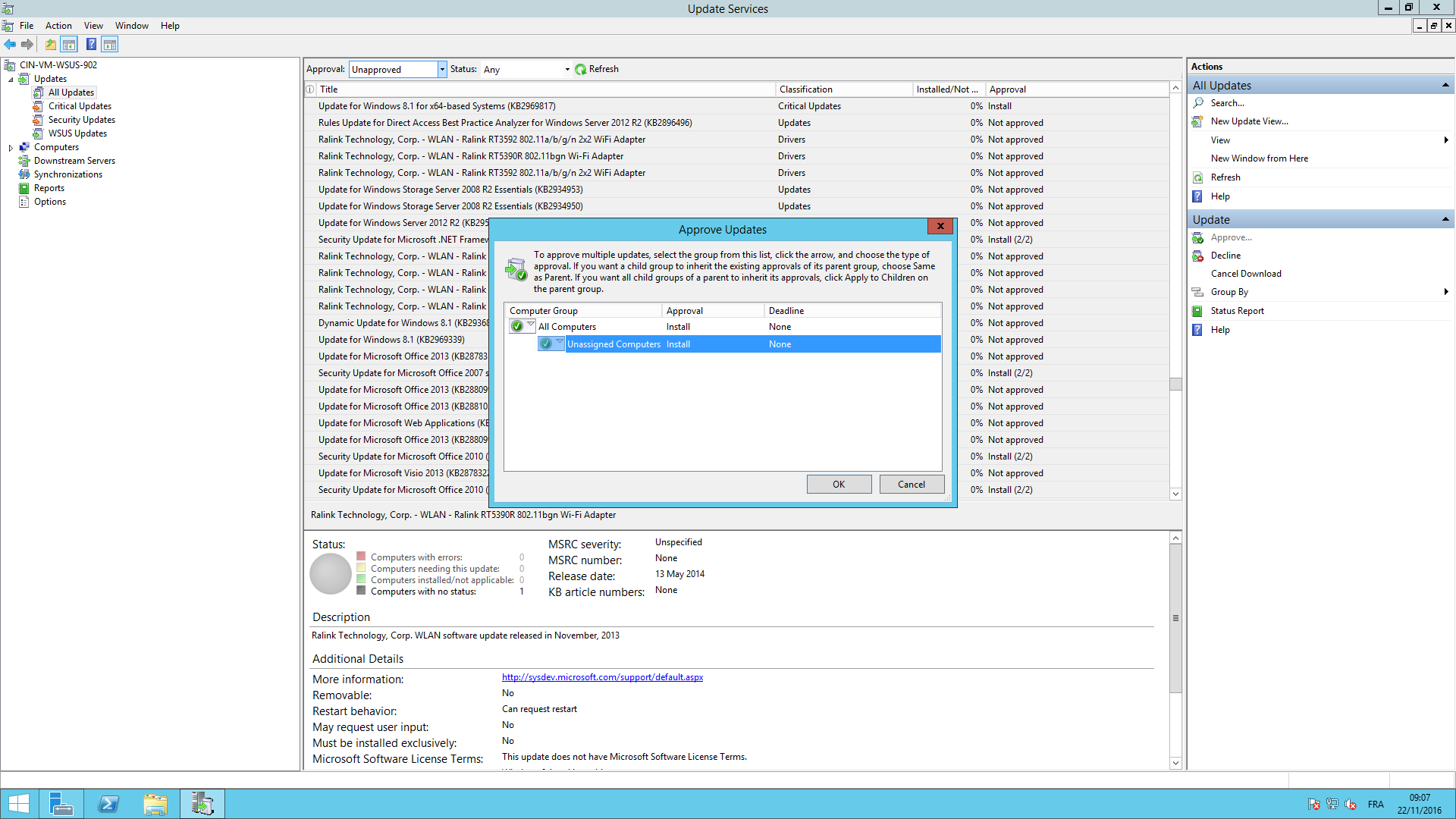Image resolution: width=1456 pixels, height=819 pixels.
Task: Select Rules Update for Direct Access row
Action: pyautogui.click(x=736, y=123)
